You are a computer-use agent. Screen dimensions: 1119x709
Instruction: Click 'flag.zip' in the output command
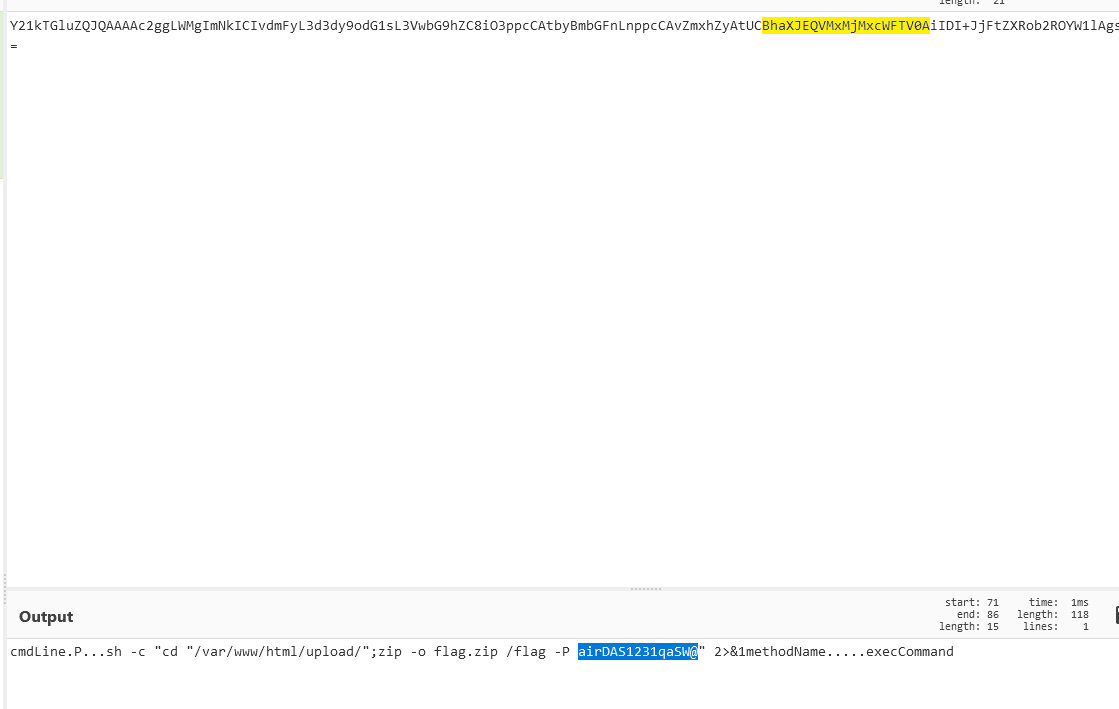click(466, 651)
